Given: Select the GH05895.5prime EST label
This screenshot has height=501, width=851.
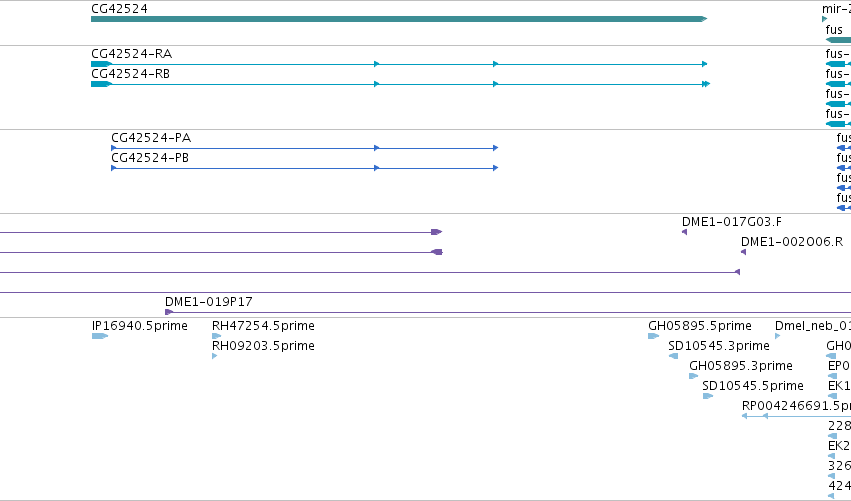Looking at the screenshot, I should [700, 326].
